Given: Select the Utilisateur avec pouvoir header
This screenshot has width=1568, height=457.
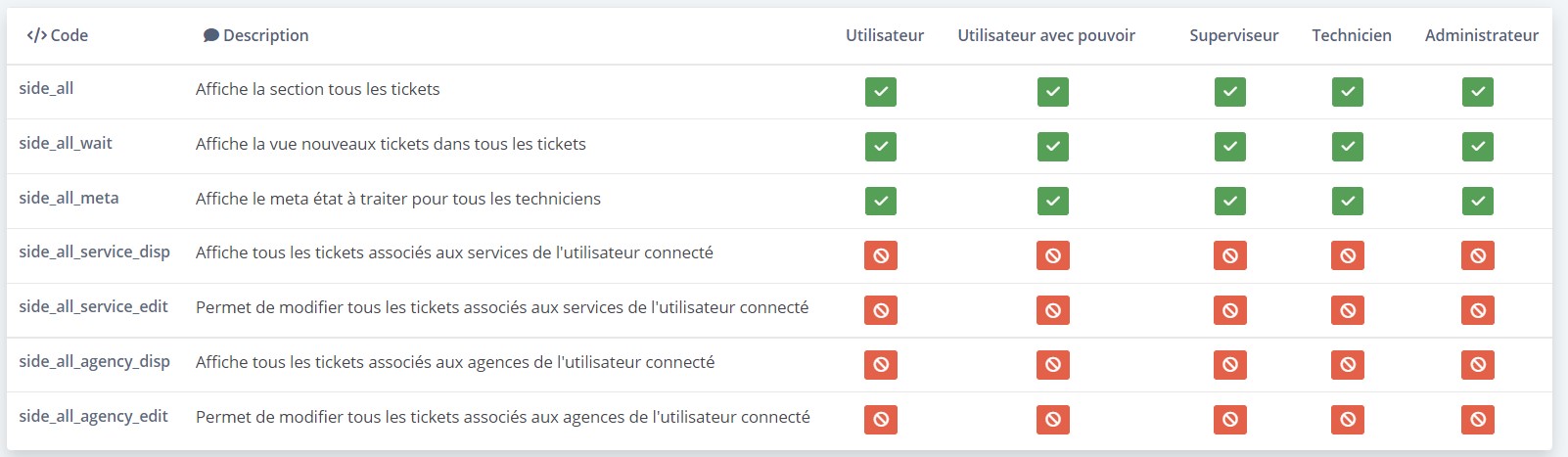Looking at the screenshot, I should 1046,35.
